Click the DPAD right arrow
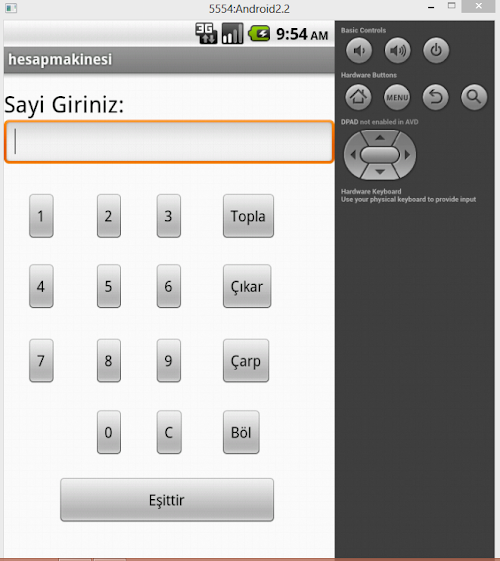The height and width of the screenshot is (561, 500). [407, 155]
